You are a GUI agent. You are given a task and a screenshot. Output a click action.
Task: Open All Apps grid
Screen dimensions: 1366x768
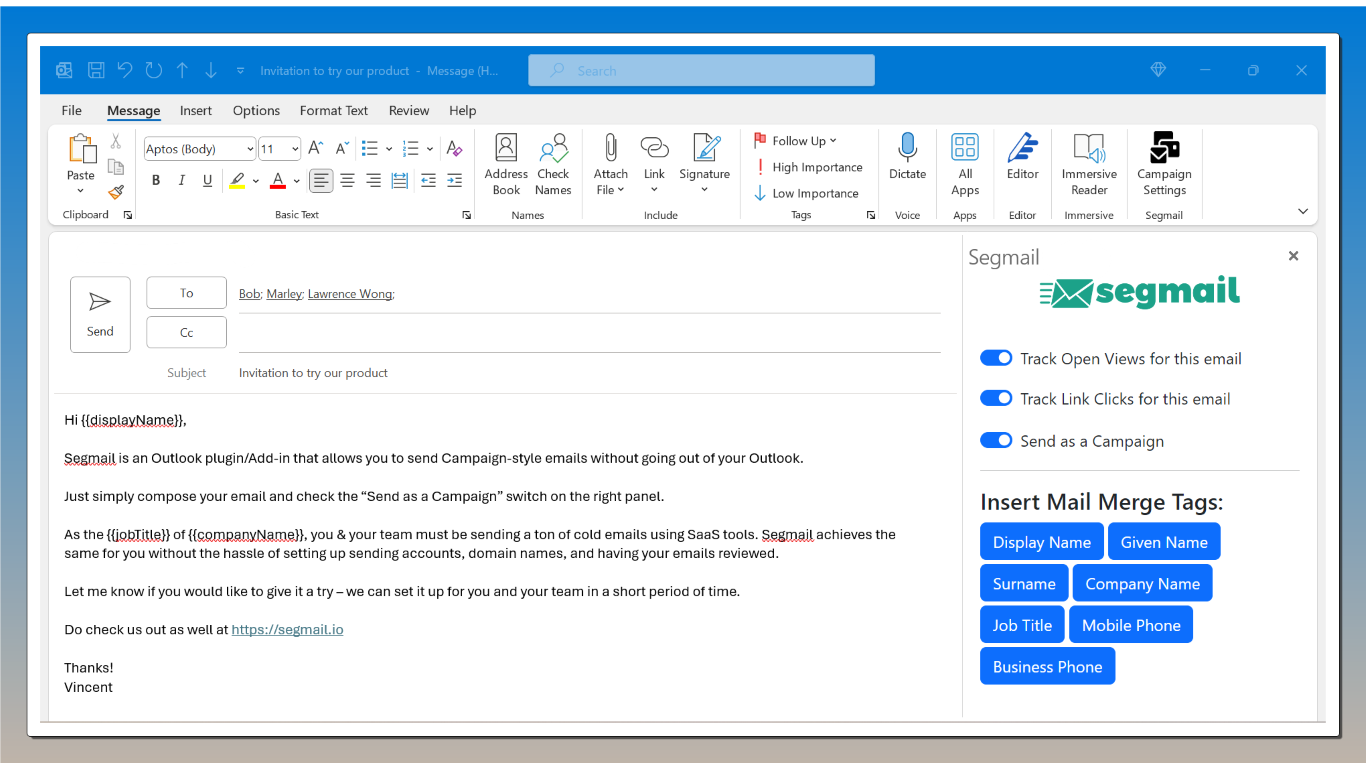(965, 165)
